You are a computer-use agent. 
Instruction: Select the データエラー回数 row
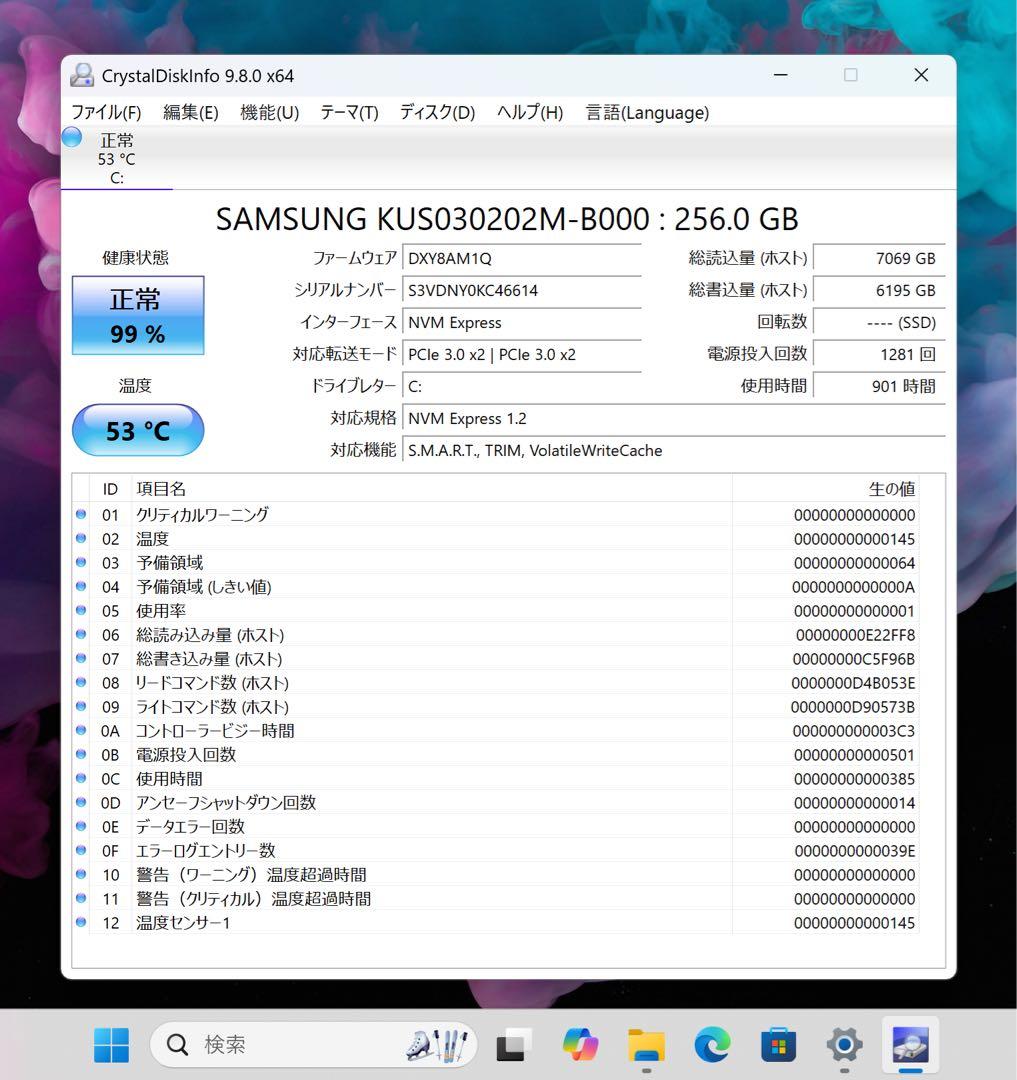[x=496, y=827]
